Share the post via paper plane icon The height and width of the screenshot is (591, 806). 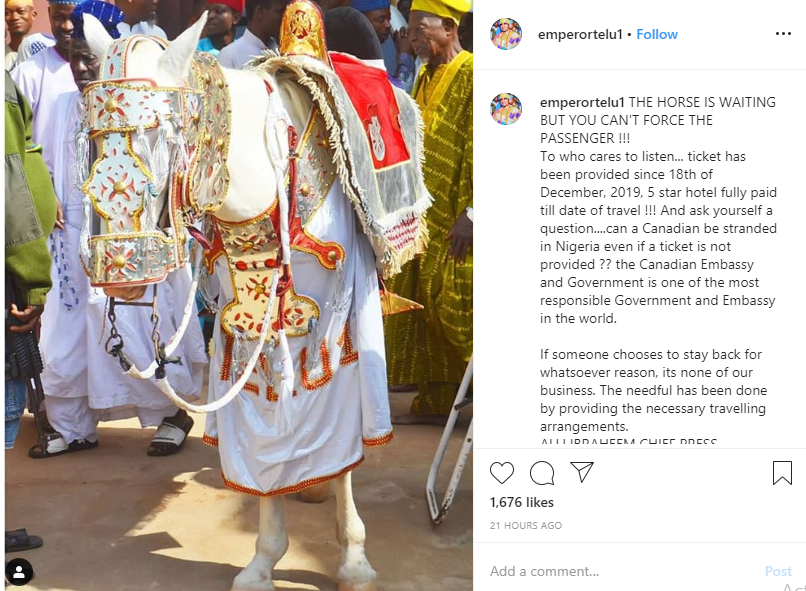[x=582, y=472]
